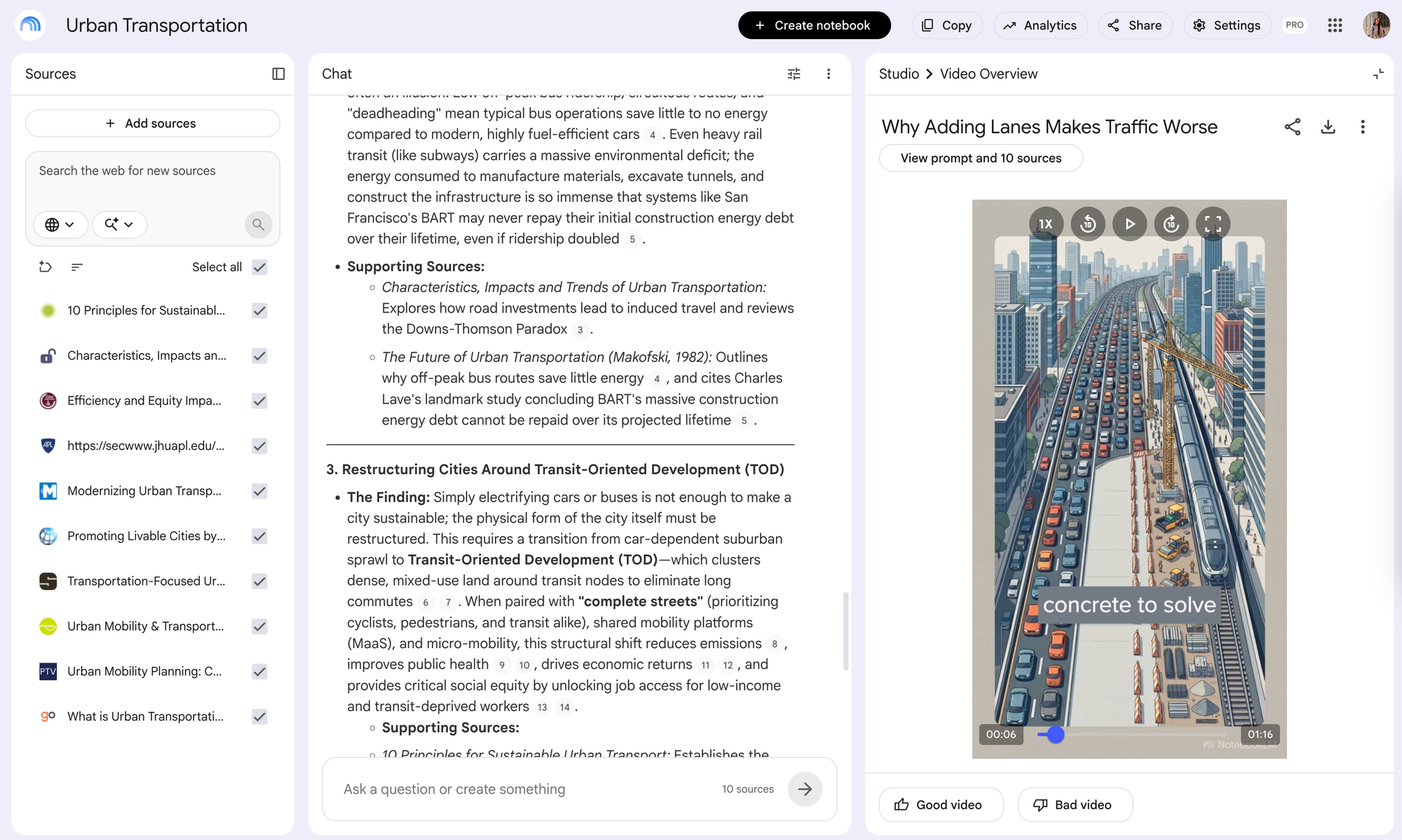The width and height of the screenshot is (1402, 840).
Task: Click the chat panel scrollbar
Action: point(845,631)
